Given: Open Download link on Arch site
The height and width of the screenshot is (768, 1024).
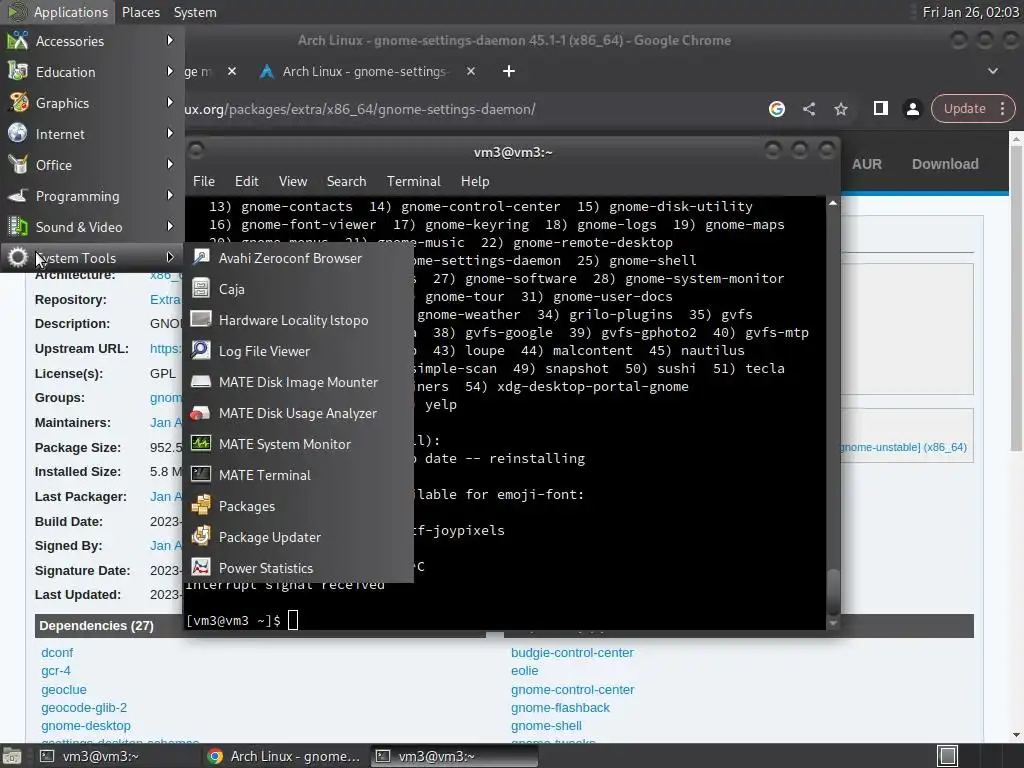Looking at the screenshot, I should 945,164.
